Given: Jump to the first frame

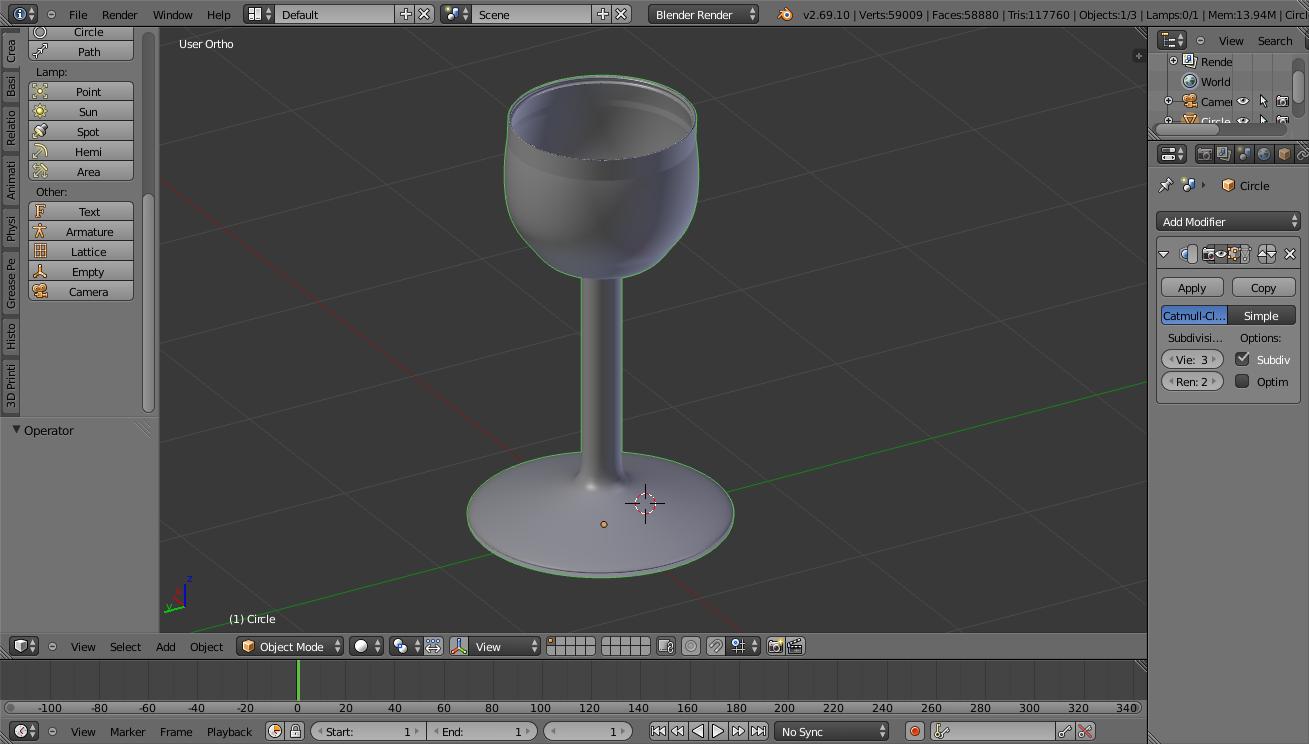Looking at the screenshot, I should click(x=658, y=732).
